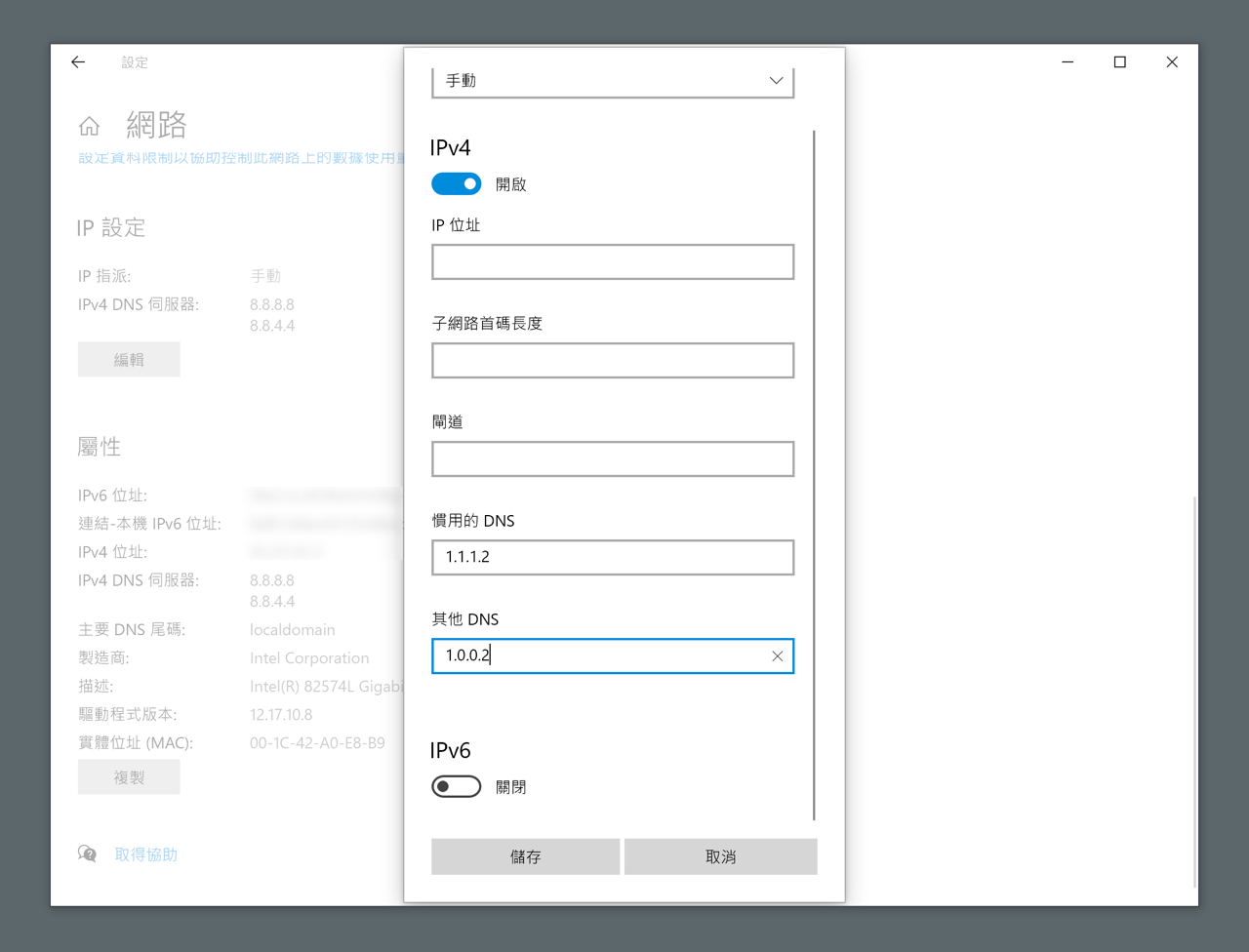The image size is (1249, 952).
Task: Open the home icon beside 網路
Action: (89, 126)
